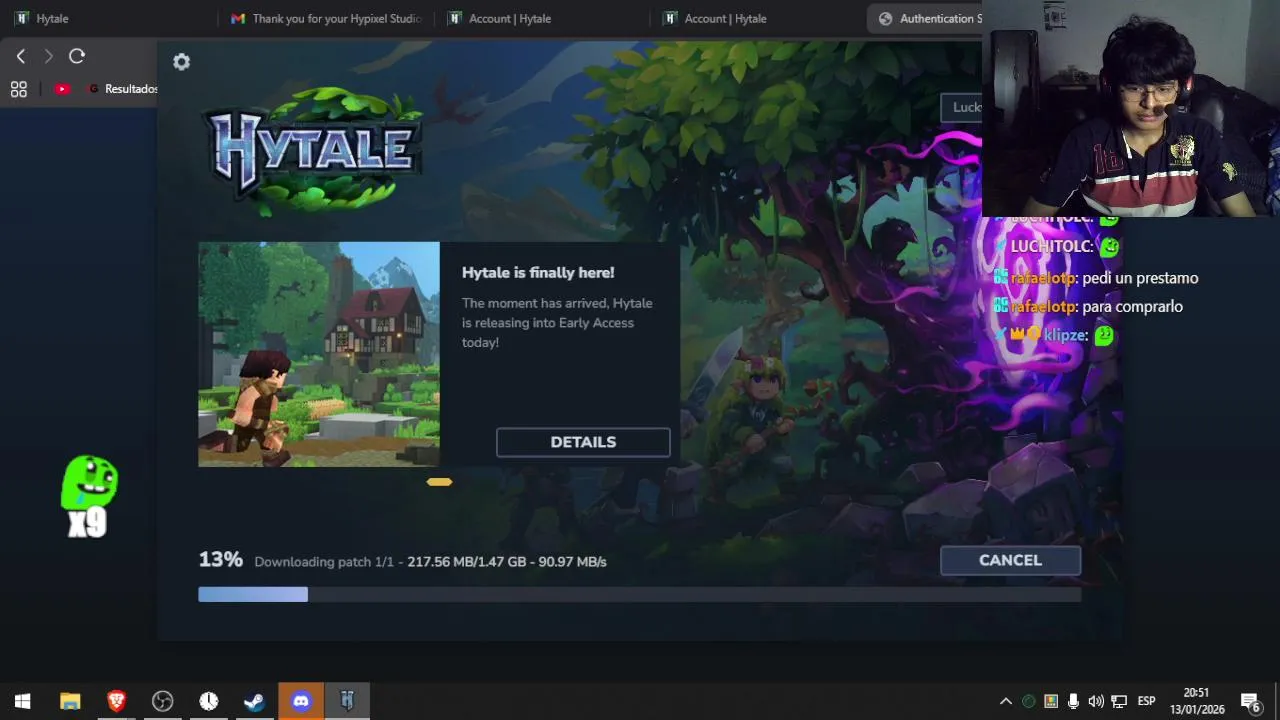Click chat message pedi un prestamo

1140,278
